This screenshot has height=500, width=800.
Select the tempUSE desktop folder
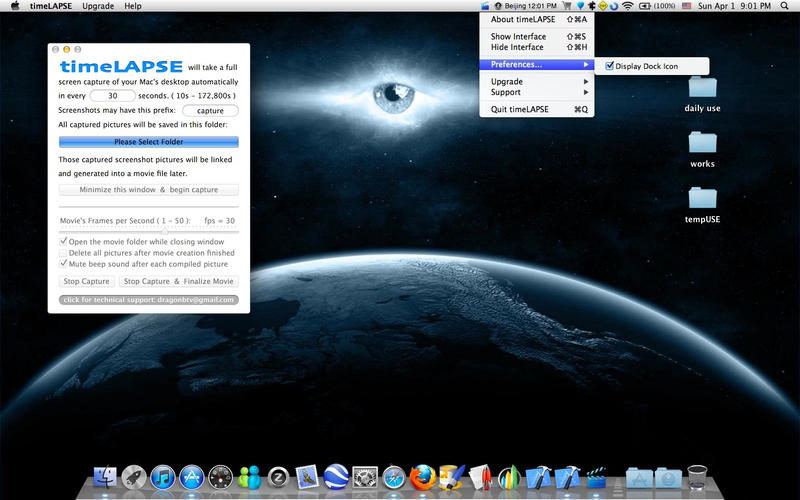point(702,205)
